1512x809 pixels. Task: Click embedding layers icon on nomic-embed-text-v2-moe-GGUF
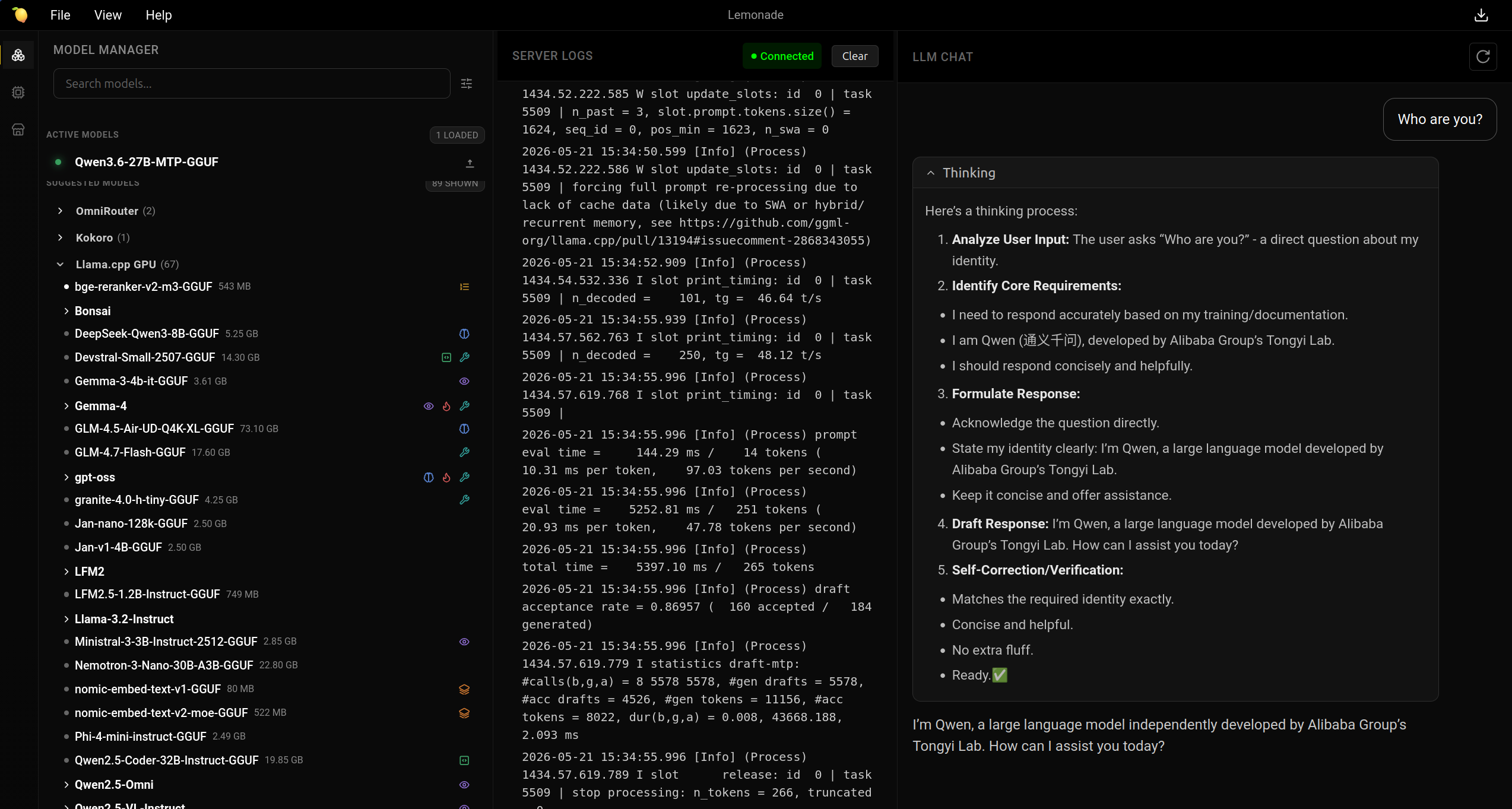(464, 713)
